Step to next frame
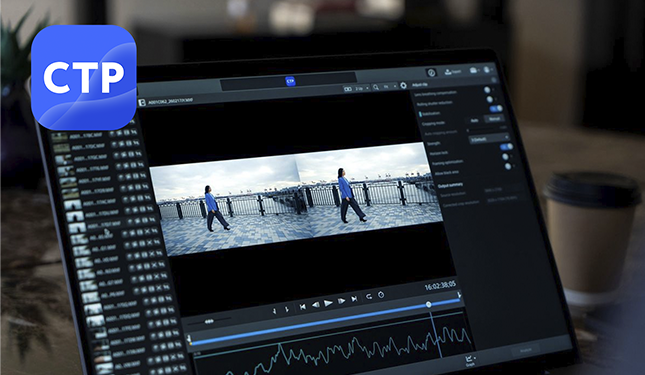The image size is (645, 375). (341, 301)
